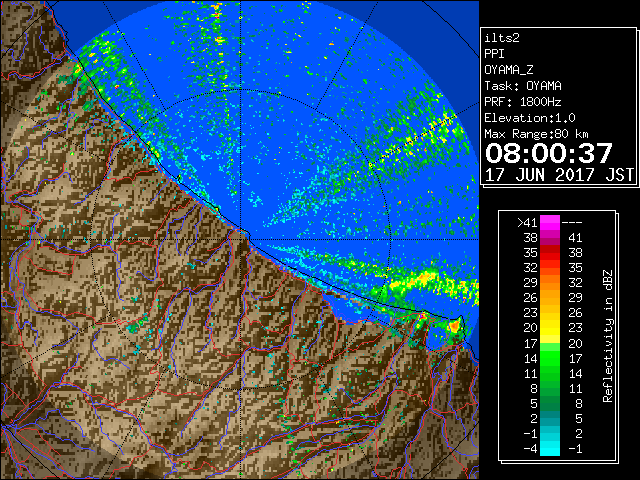Viewport: 640px width, 480px height.
Task: Click the magenta color at top of legend
Action: (550, 223)
